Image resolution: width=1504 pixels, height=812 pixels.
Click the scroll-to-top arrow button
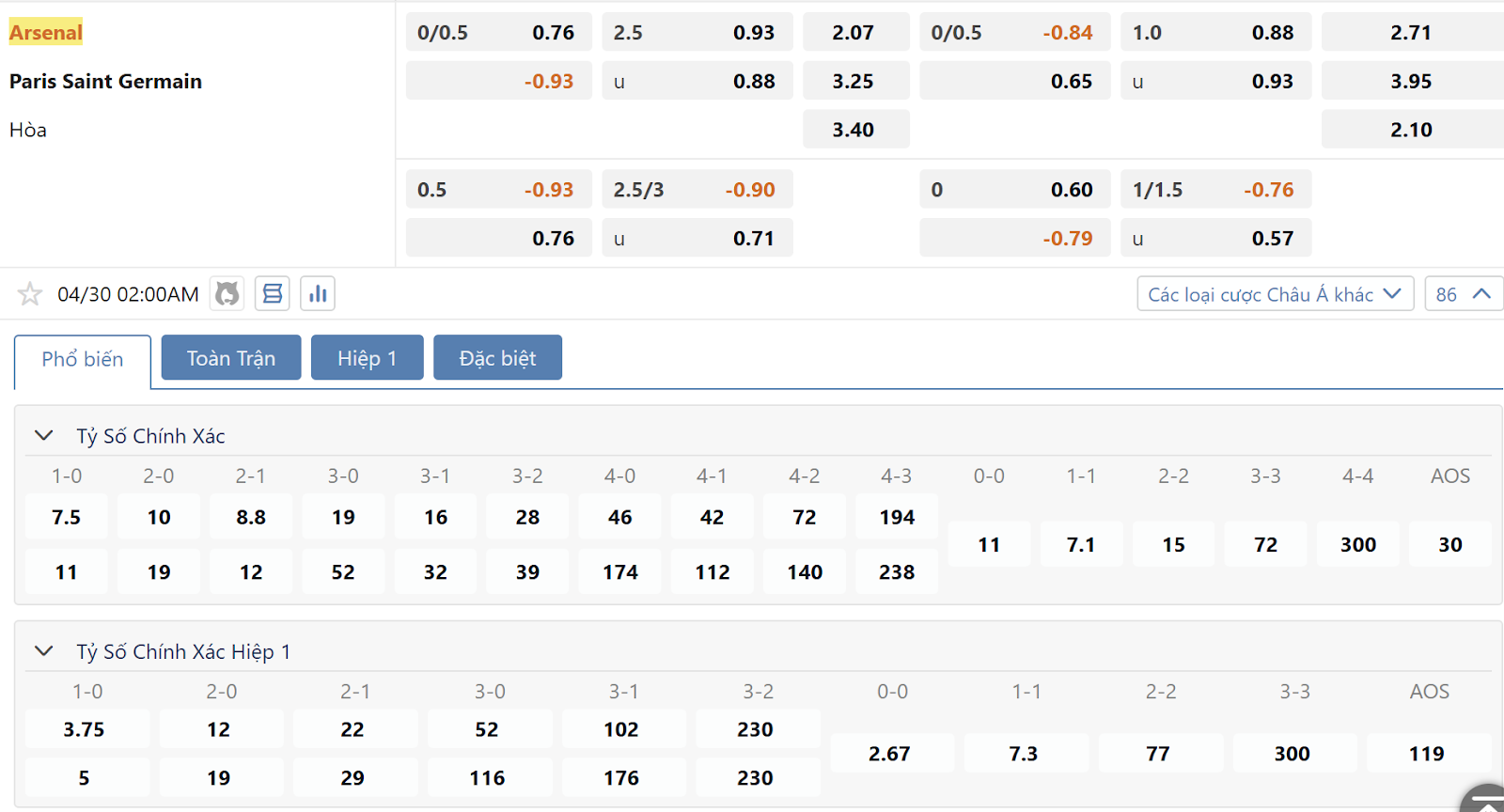pos(1485,801)
